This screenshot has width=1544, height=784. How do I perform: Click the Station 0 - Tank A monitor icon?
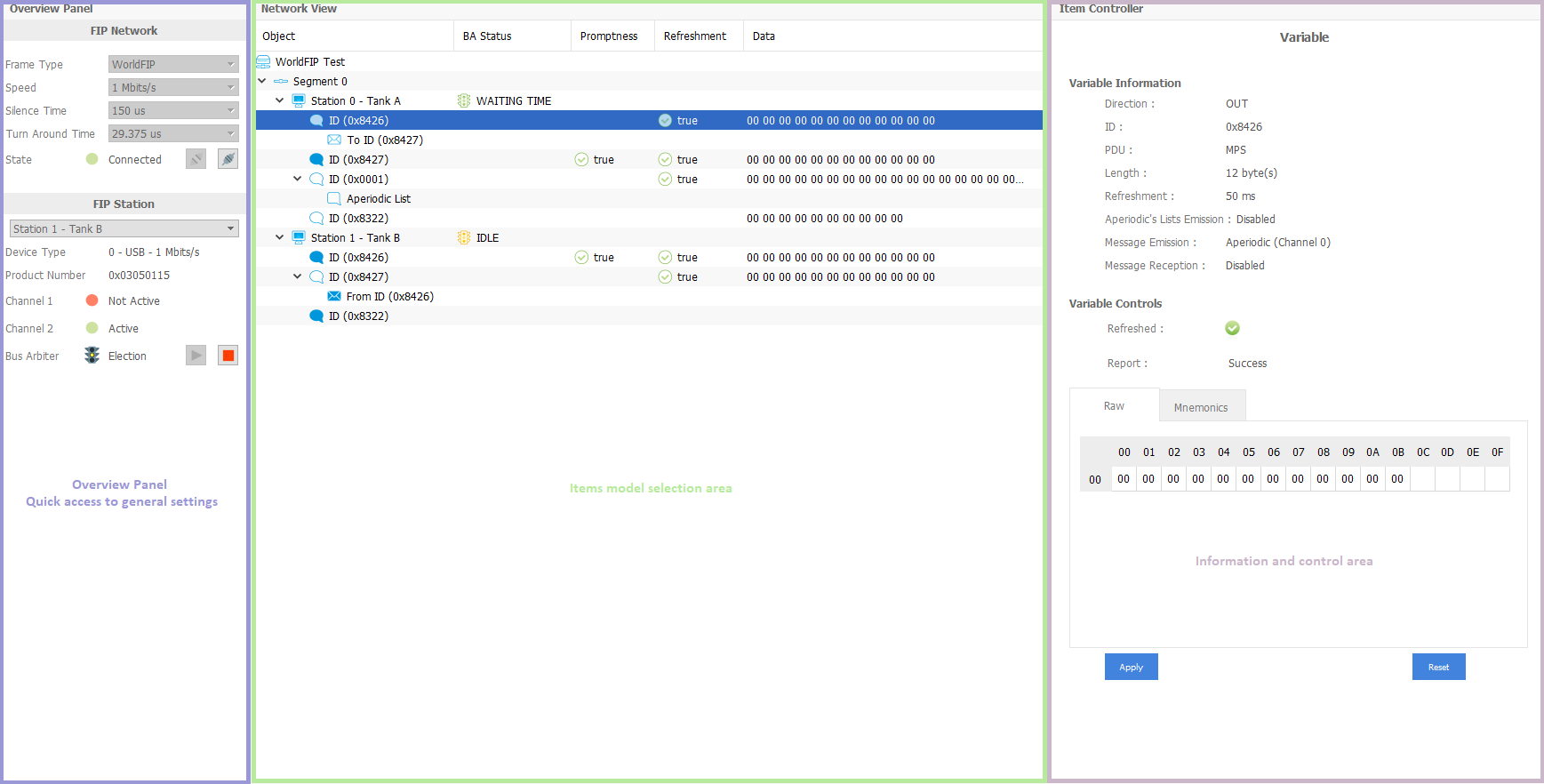pyautogui.click(x=299, y=100)
